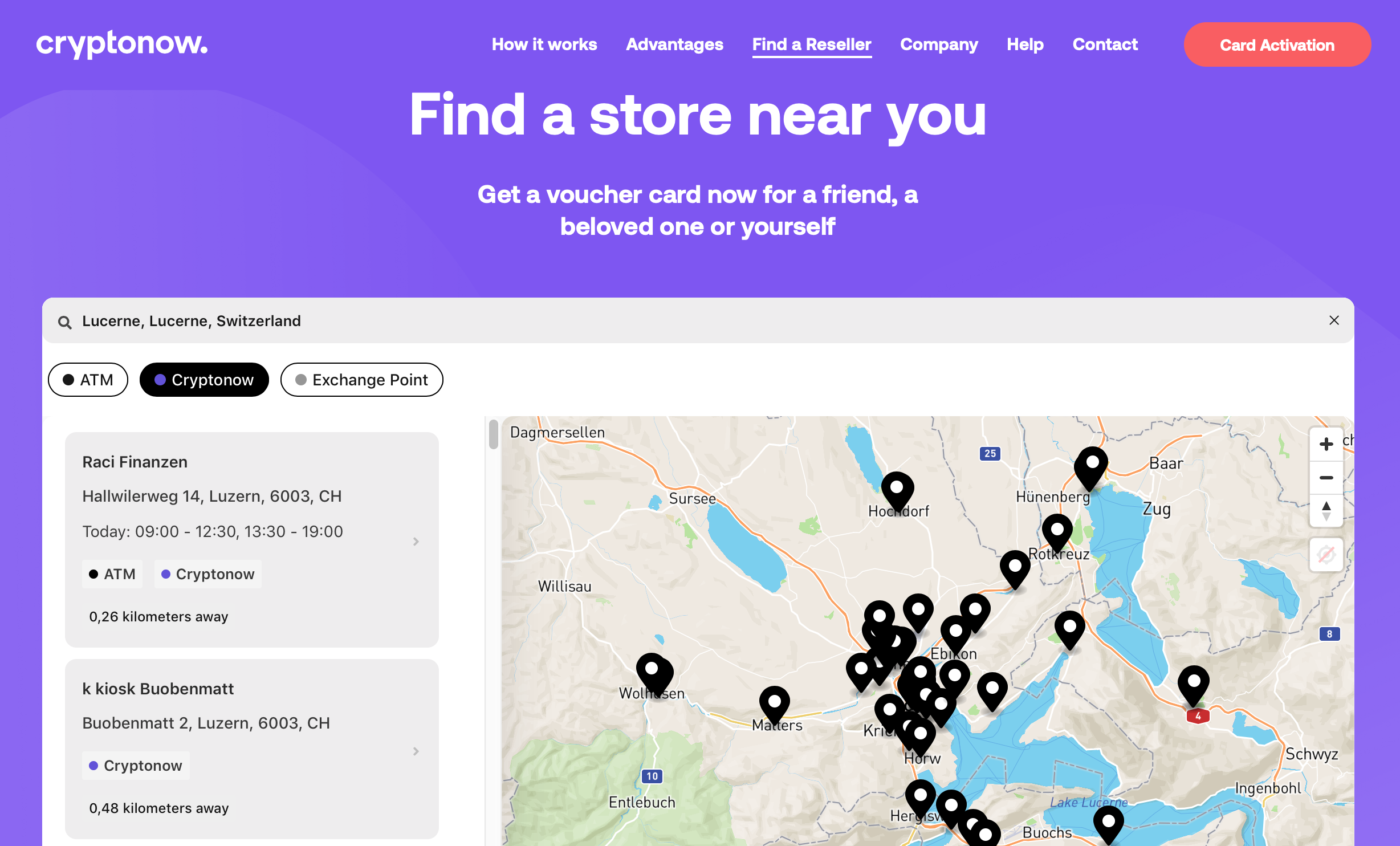
Task: Select the map pin near Buochs
Action: [1109, 826]
